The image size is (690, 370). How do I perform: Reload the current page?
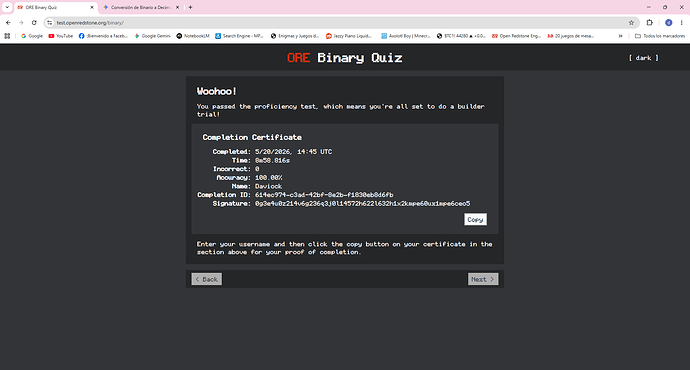[x=34, y=22]
